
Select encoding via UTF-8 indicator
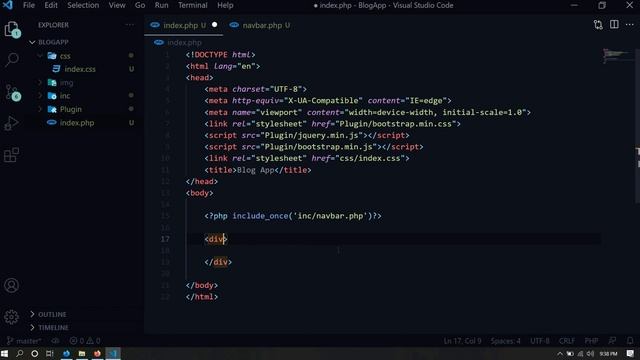pyautogui.click(x=540, y=340)
